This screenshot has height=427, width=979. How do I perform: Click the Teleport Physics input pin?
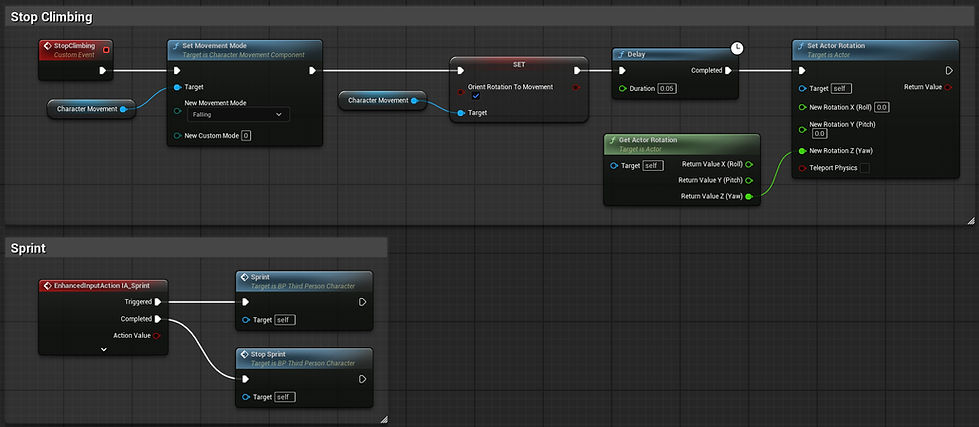803,168
